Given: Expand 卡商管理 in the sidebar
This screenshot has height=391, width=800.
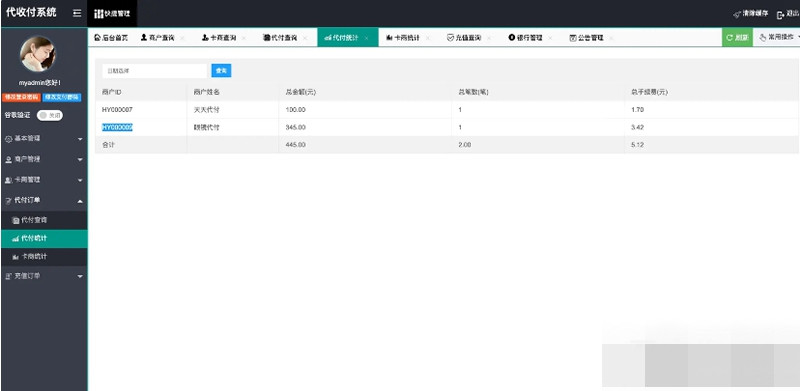Looking at the screenshot, I should 44,180.
